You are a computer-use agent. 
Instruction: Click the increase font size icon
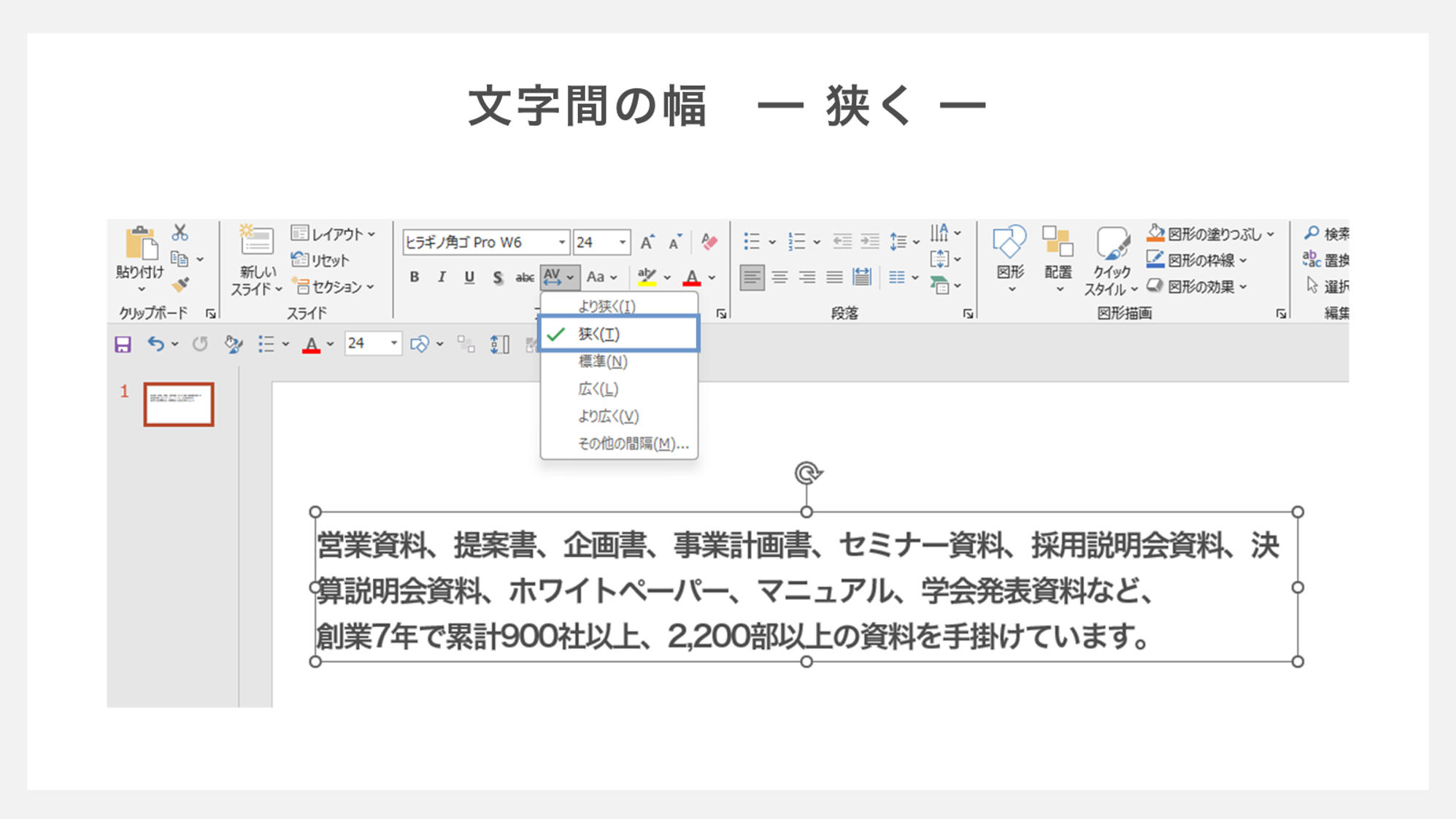[647, 242]
